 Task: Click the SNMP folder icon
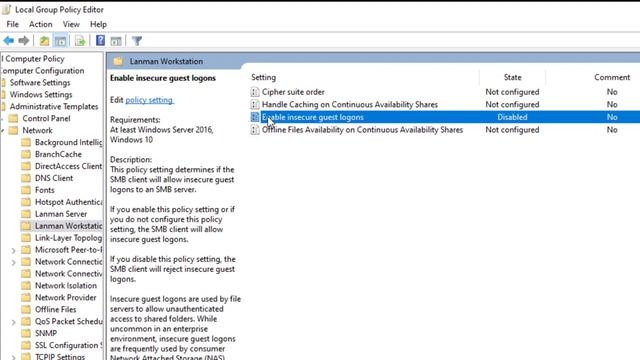click(26, 333)
